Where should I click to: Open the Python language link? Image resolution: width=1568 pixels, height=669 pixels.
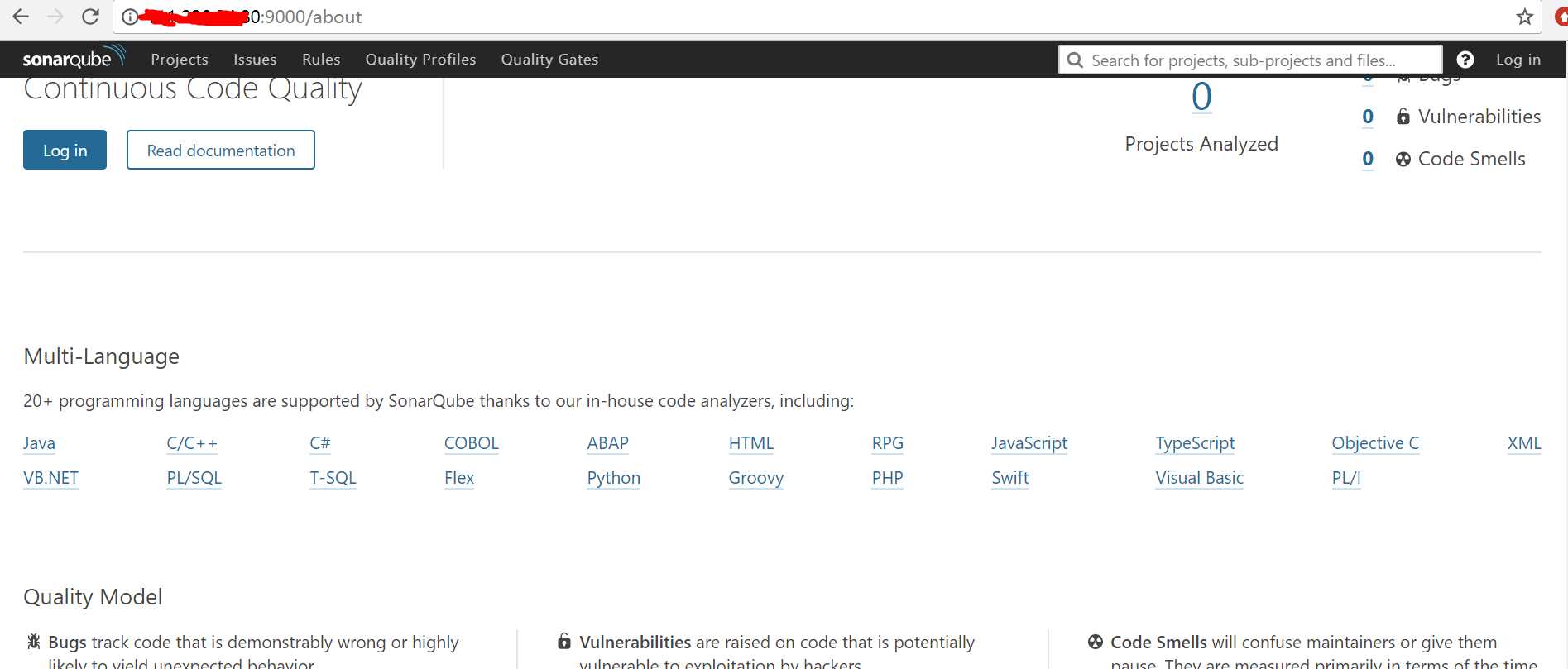coord(613,478)
